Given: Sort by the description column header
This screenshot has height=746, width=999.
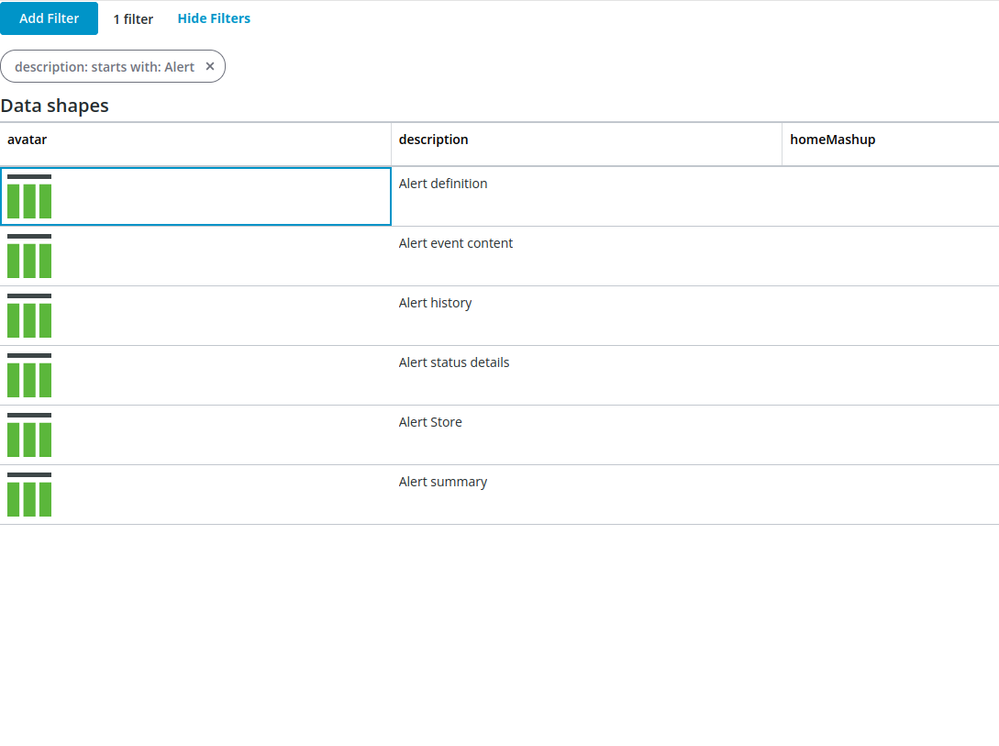Looking at the screenshot, I should pos(433,140).
